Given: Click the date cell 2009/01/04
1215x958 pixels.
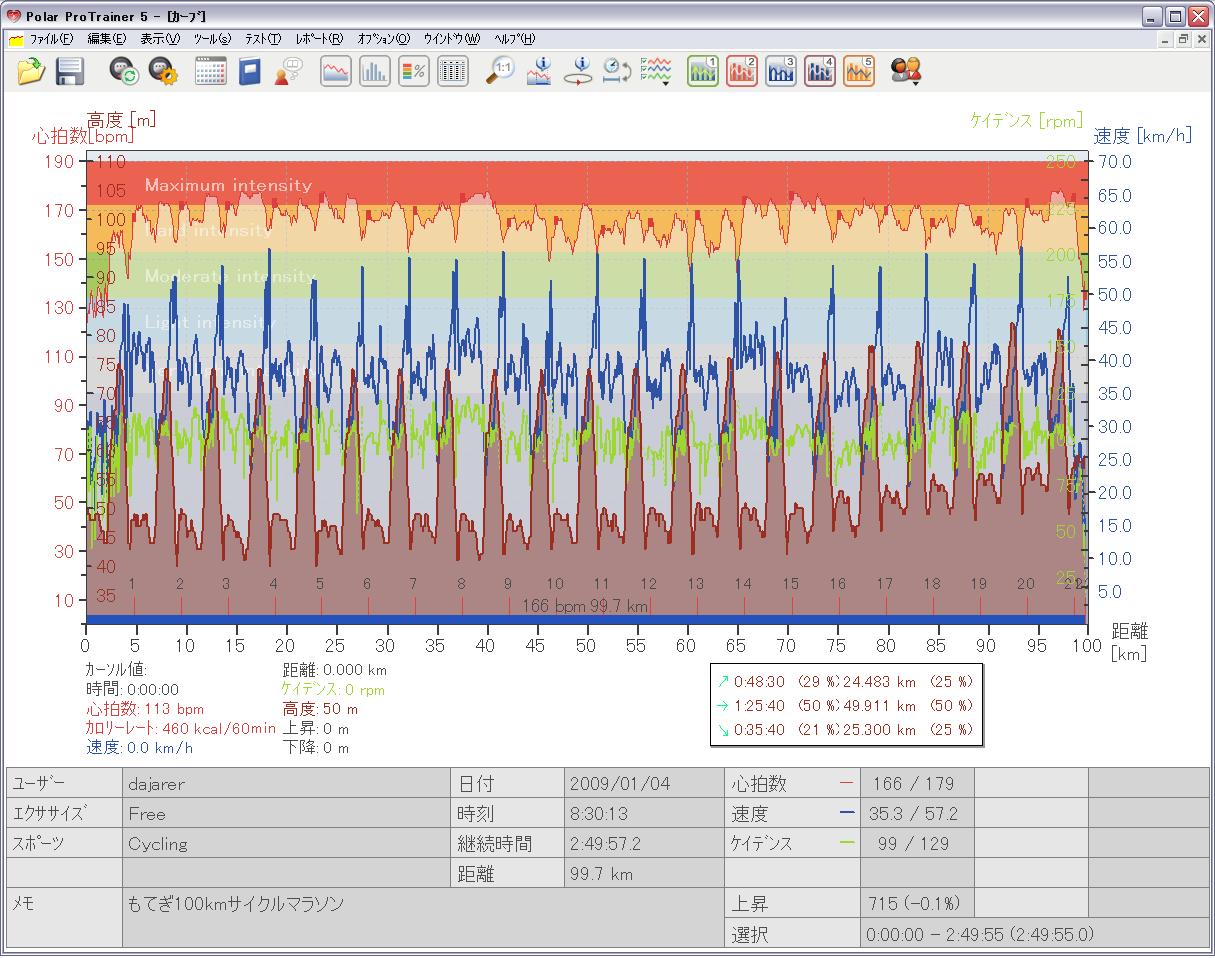Looking at the screenshot, I should click(x=644, y=784).
